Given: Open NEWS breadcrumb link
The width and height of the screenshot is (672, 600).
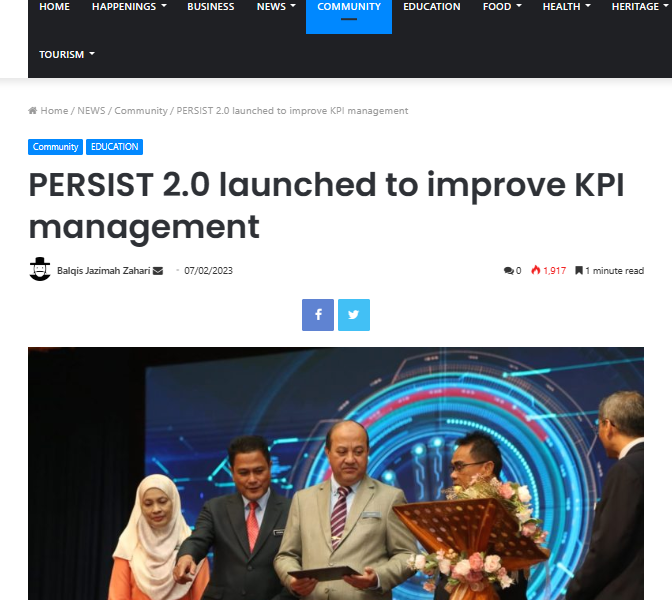Looking at the screenshot, I should click(91, 111).
